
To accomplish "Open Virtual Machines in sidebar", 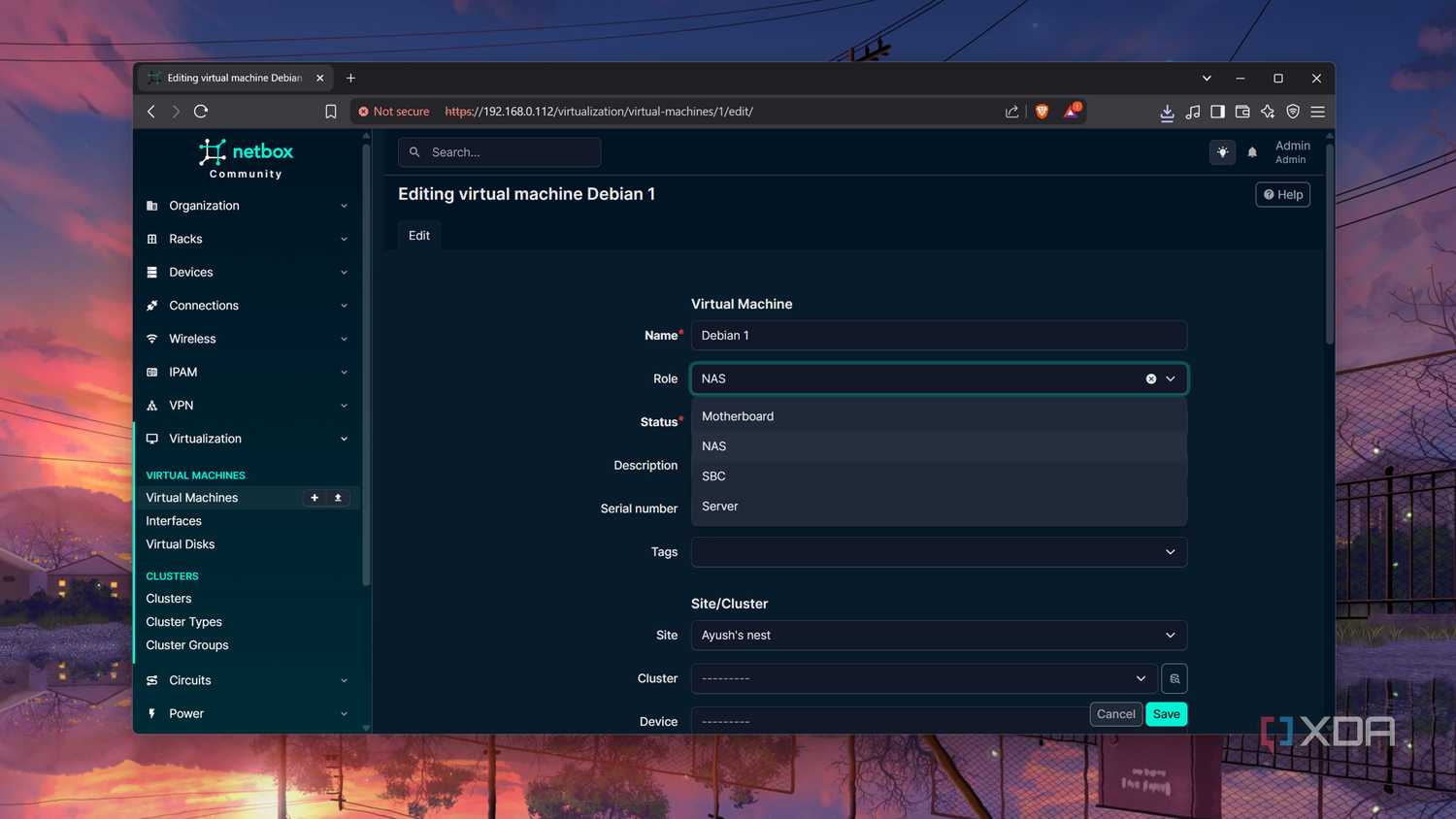I will pyautogui.click(x=192, y=498).
